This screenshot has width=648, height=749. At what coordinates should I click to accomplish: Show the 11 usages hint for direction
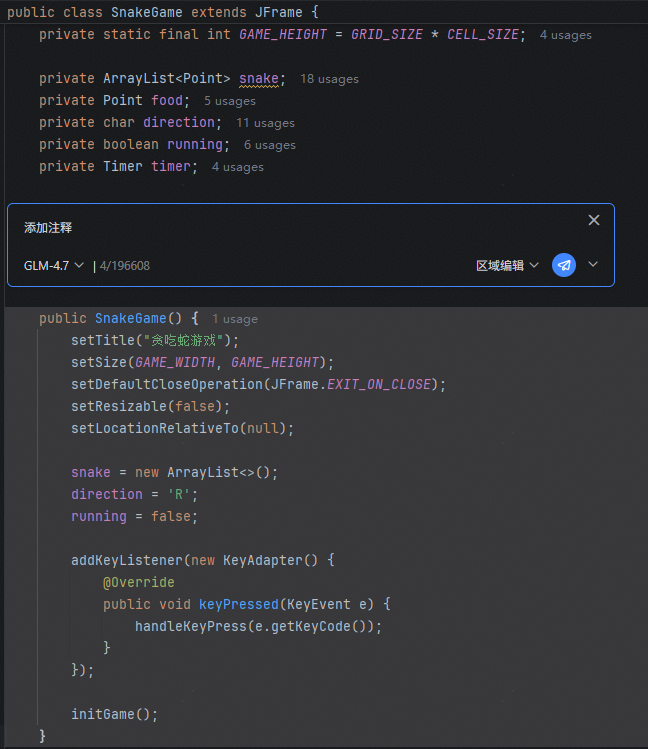coord(265,123)
